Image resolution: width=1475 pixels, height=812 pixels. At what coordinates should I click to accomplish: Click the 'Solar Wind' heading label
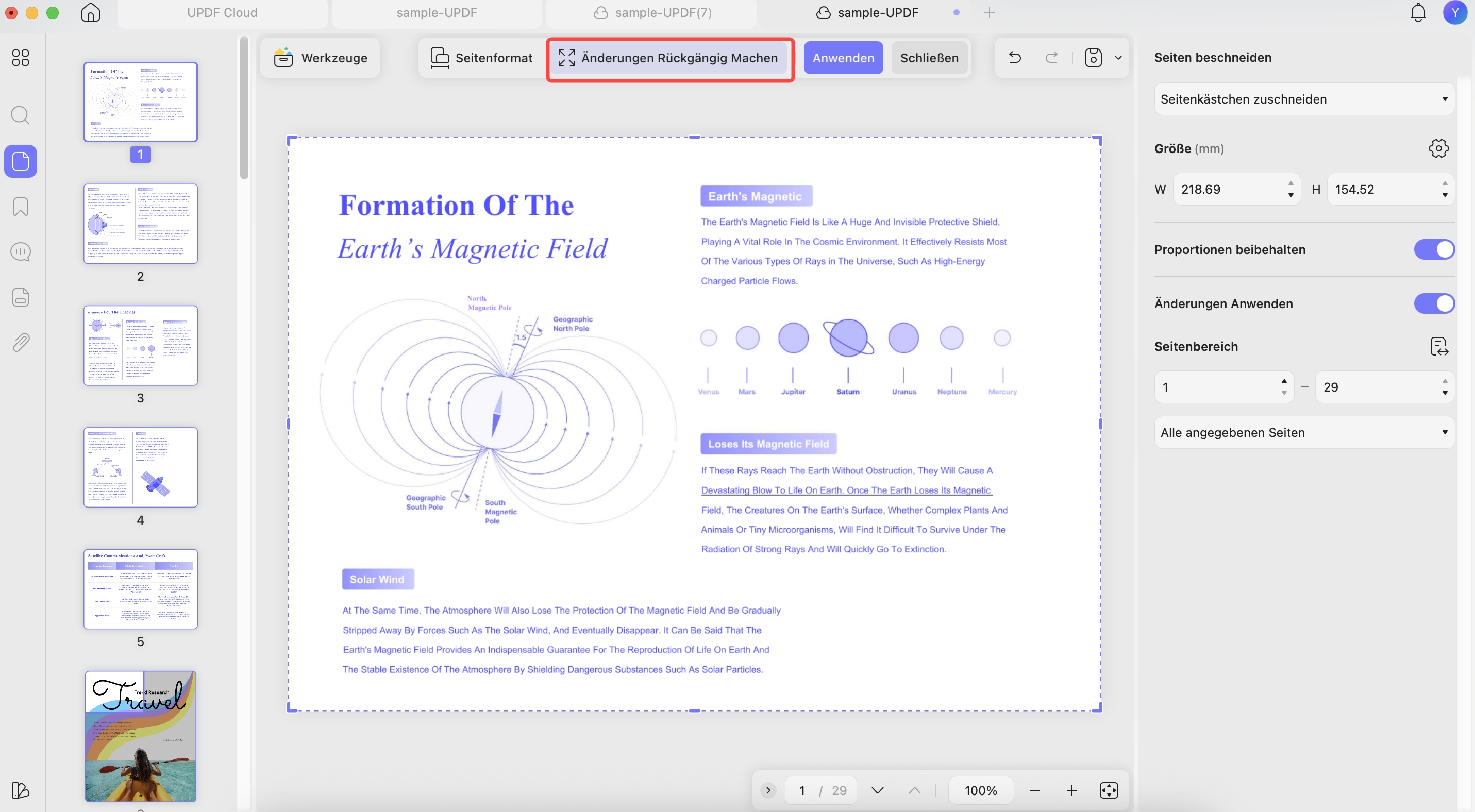point(377,579)
